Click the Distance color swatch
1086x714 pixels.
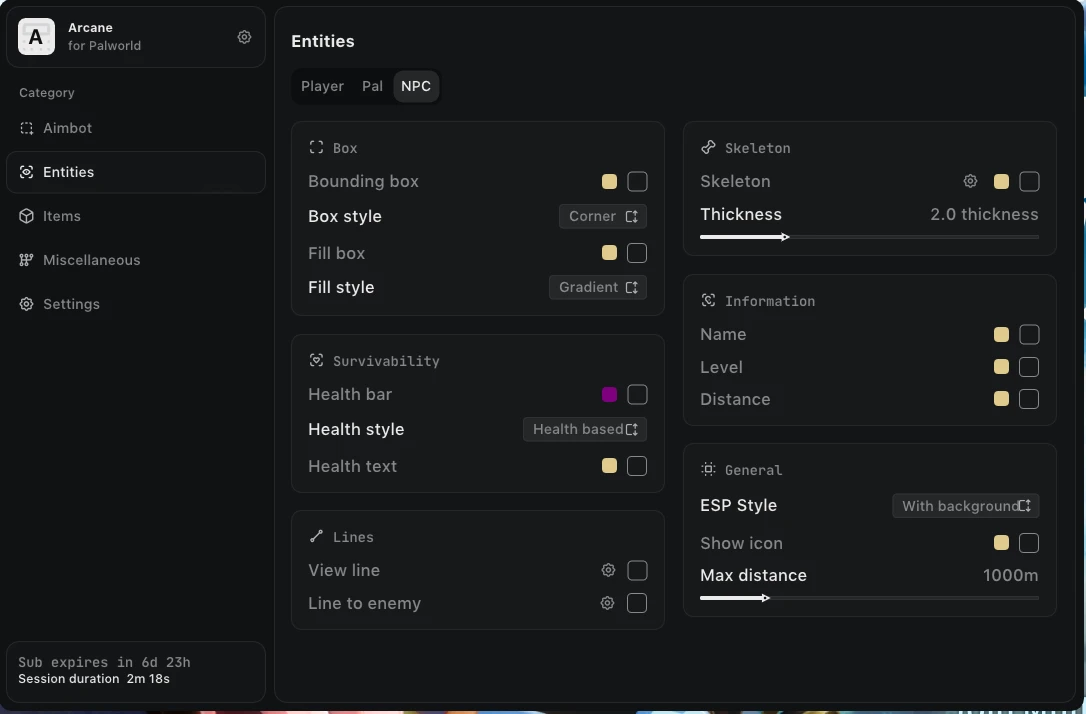click(1002, 399)
